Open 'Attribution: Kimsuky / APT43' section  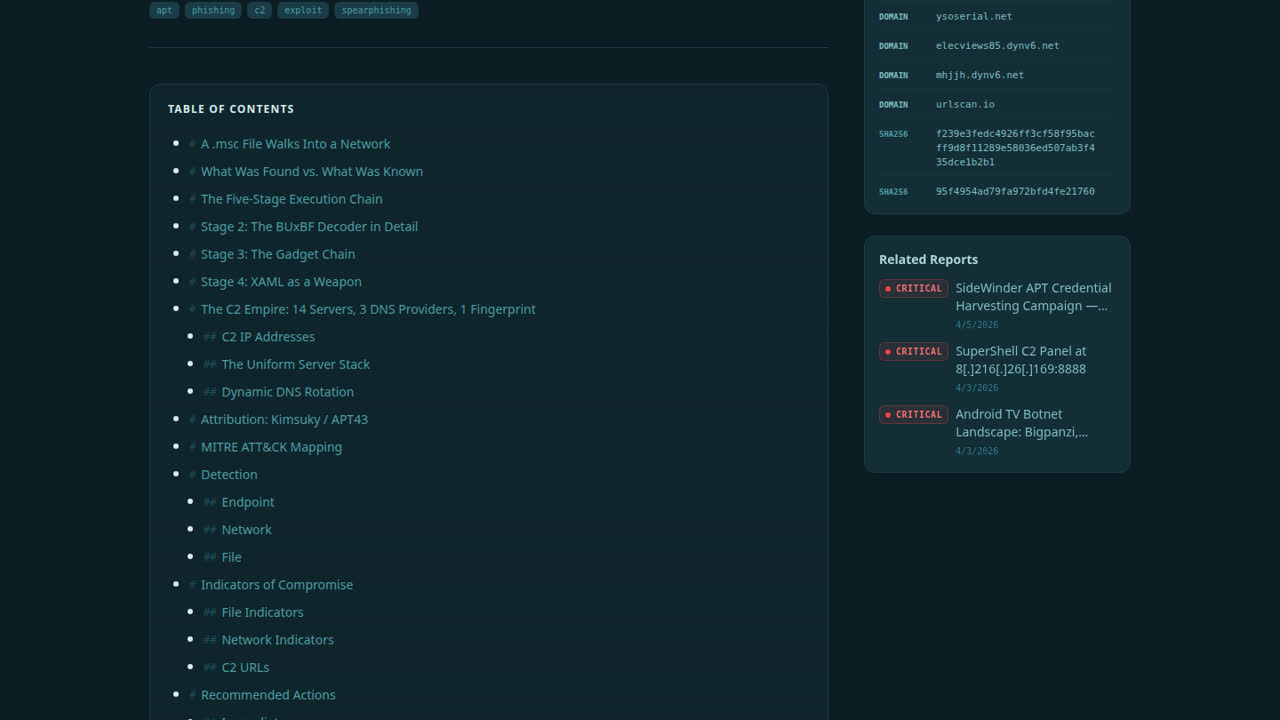(284, 419)
